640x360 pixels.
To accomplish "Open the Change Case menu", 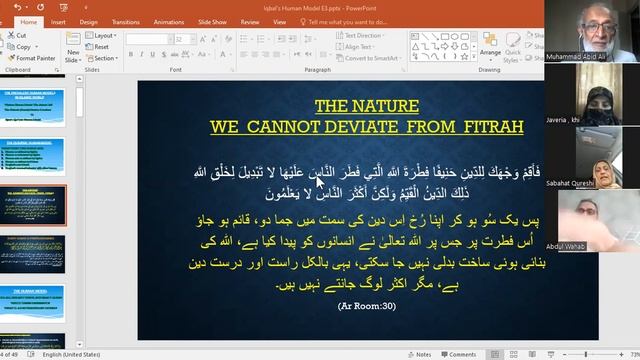I will (x=203, y=54).
